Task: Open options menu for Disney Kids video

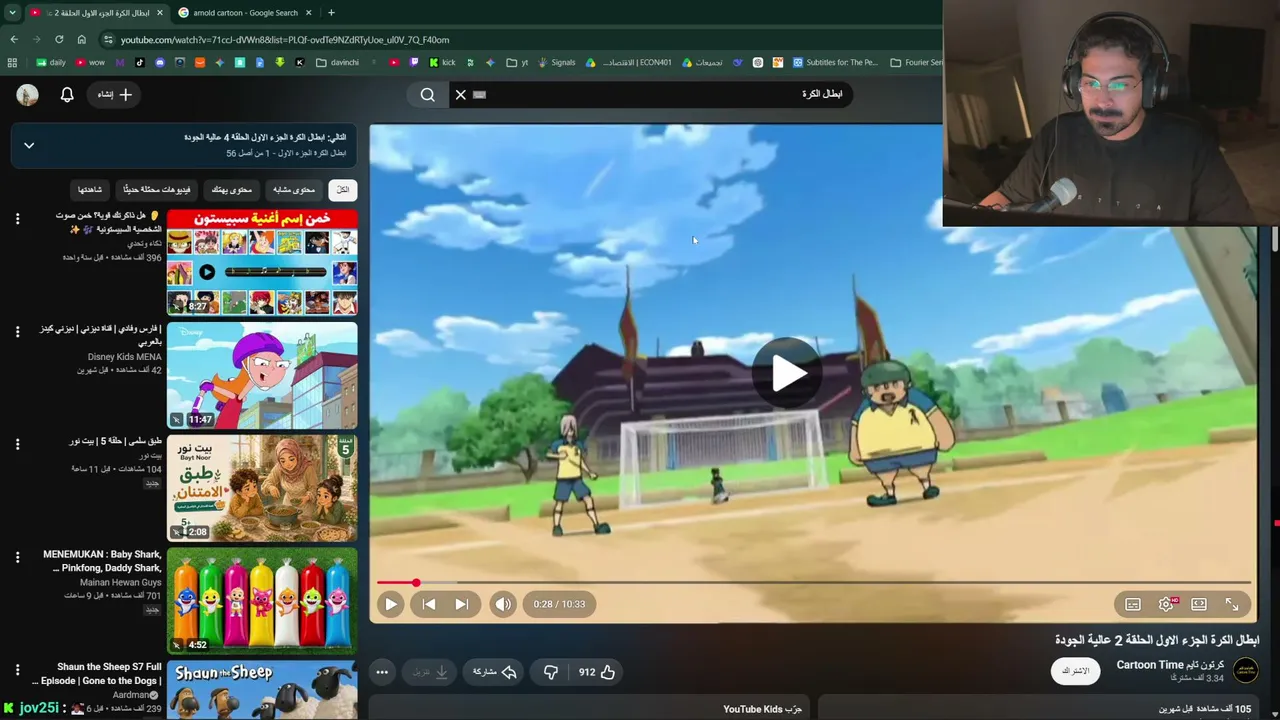Action: coord(17,331)
